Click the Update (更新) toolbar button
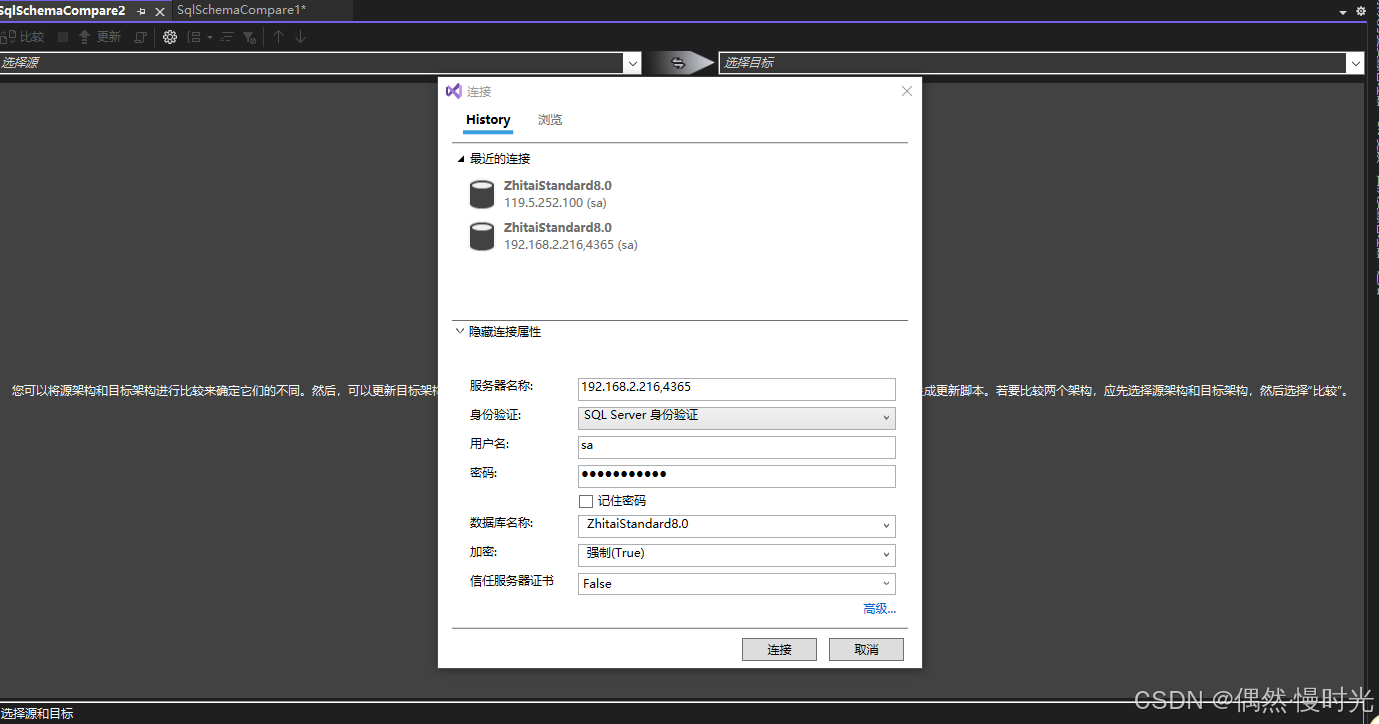This screenshot has height=724, width=1379. click(x=100, y=37)
